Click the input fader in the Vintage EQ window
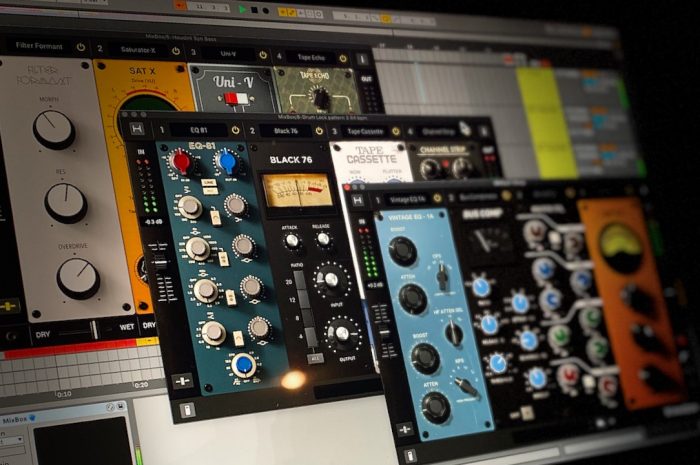 pyautogui.click(x=383, y=332)
